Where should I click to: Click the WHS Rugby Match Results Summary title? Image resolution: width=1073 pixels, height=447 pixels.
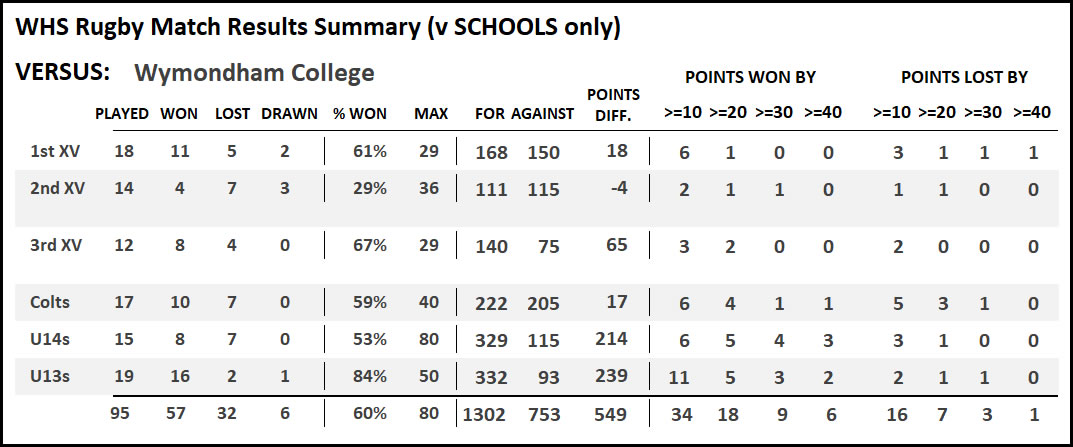click(x=317, y=28)
